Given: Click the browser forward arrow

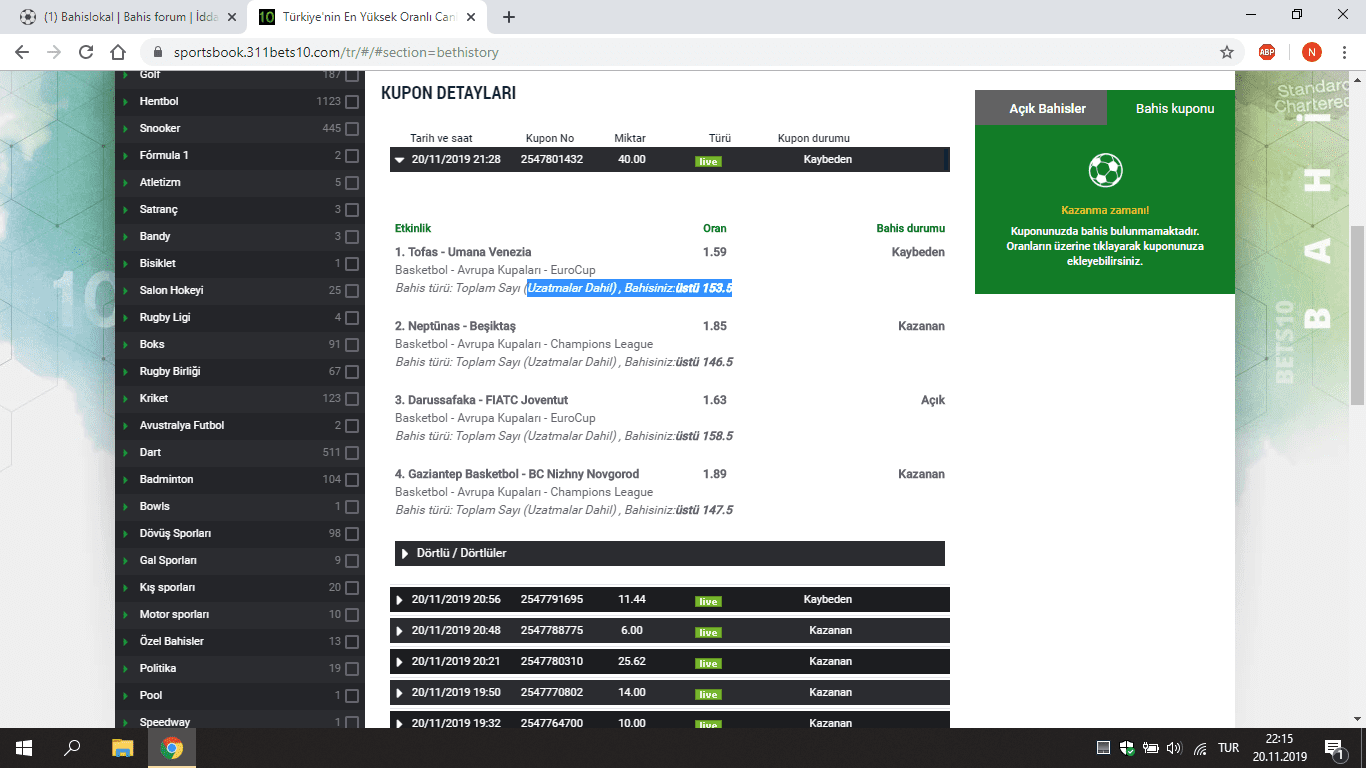Looking at the screenshot, I should 54,52.
